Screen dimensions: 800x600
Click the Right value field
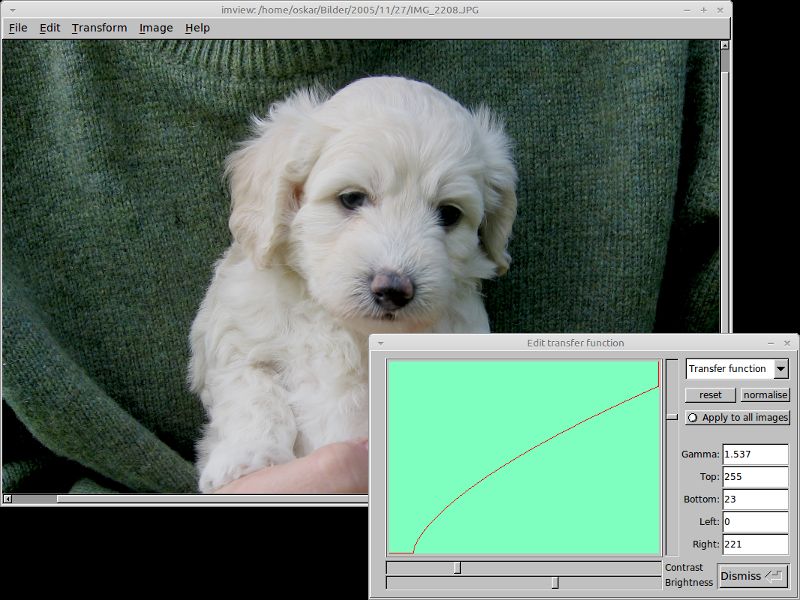(755, 544)
